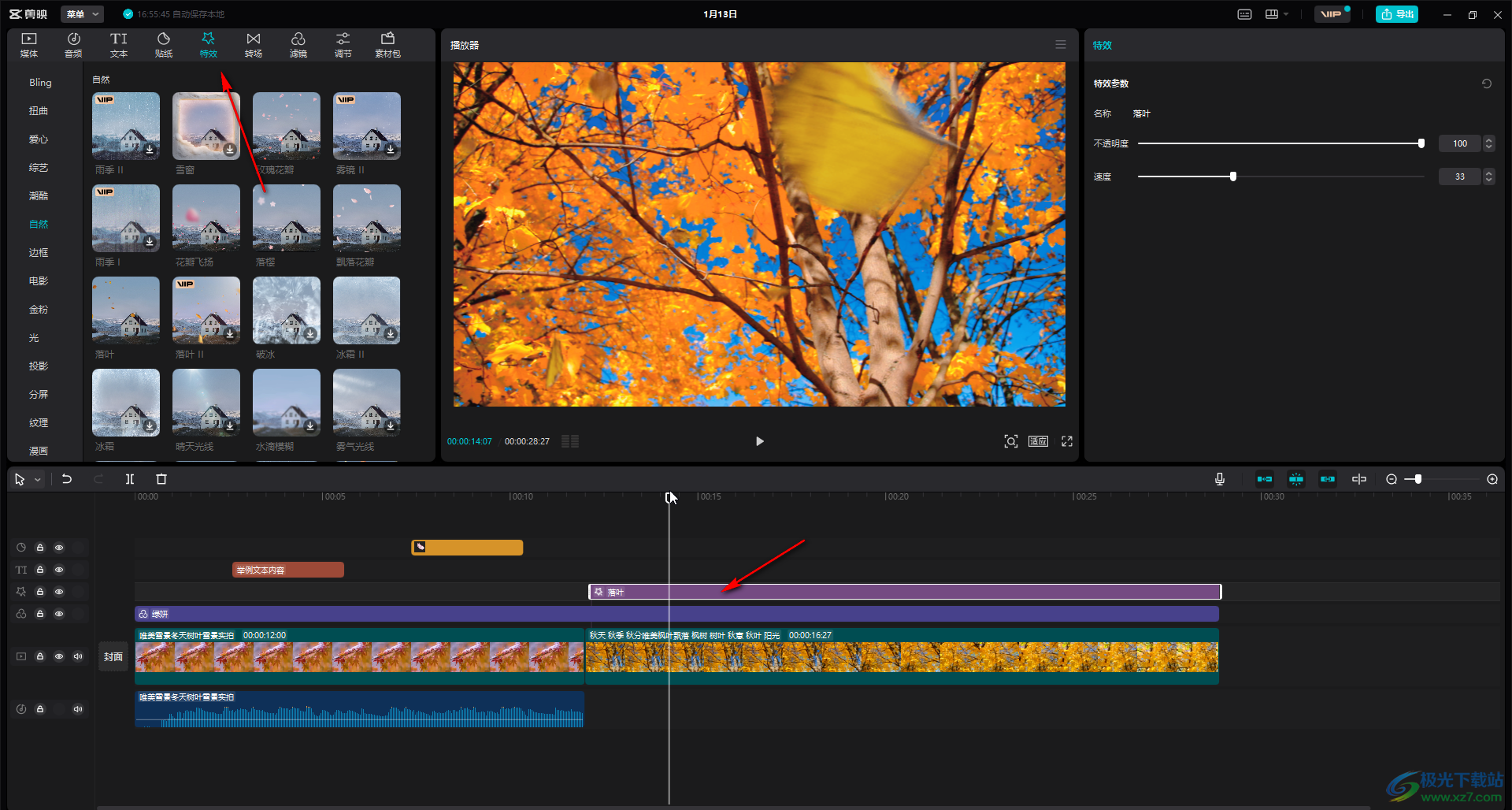Click the 导出 export button
The image size is (1512, 810).
1397,14
